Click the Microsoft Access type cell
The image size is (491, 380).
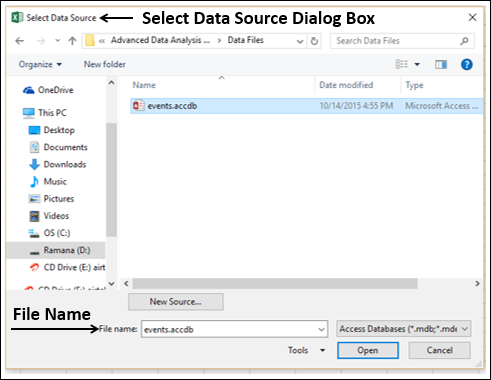[x=442, y=106]
